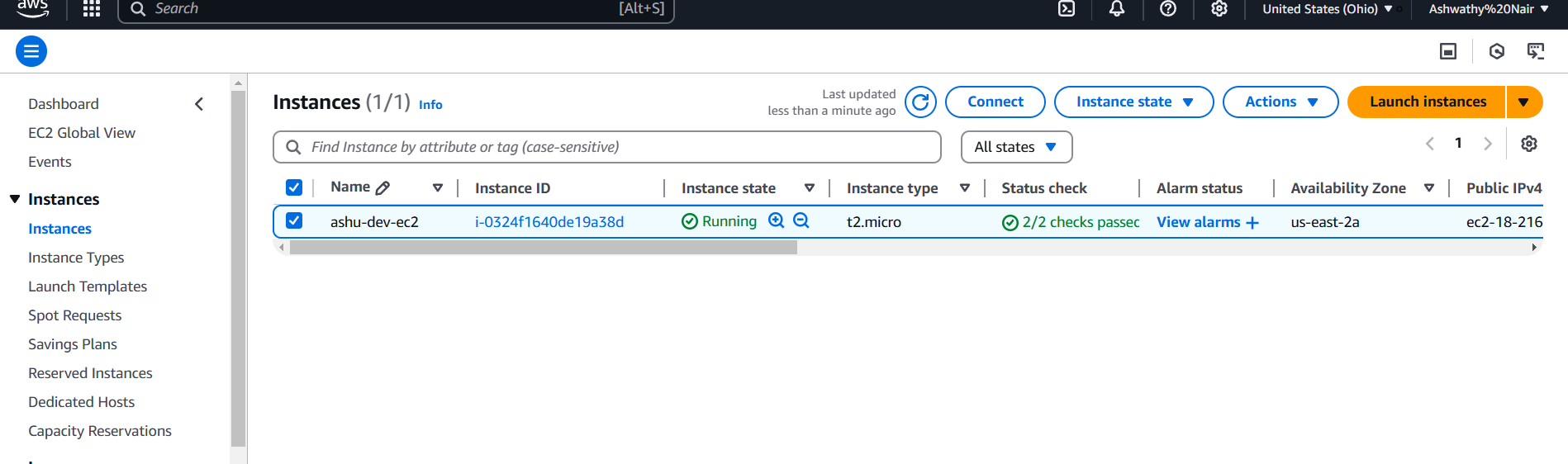1568x464 pixels.
Task: Click the Status check column header
Action: coord(1044,188)
